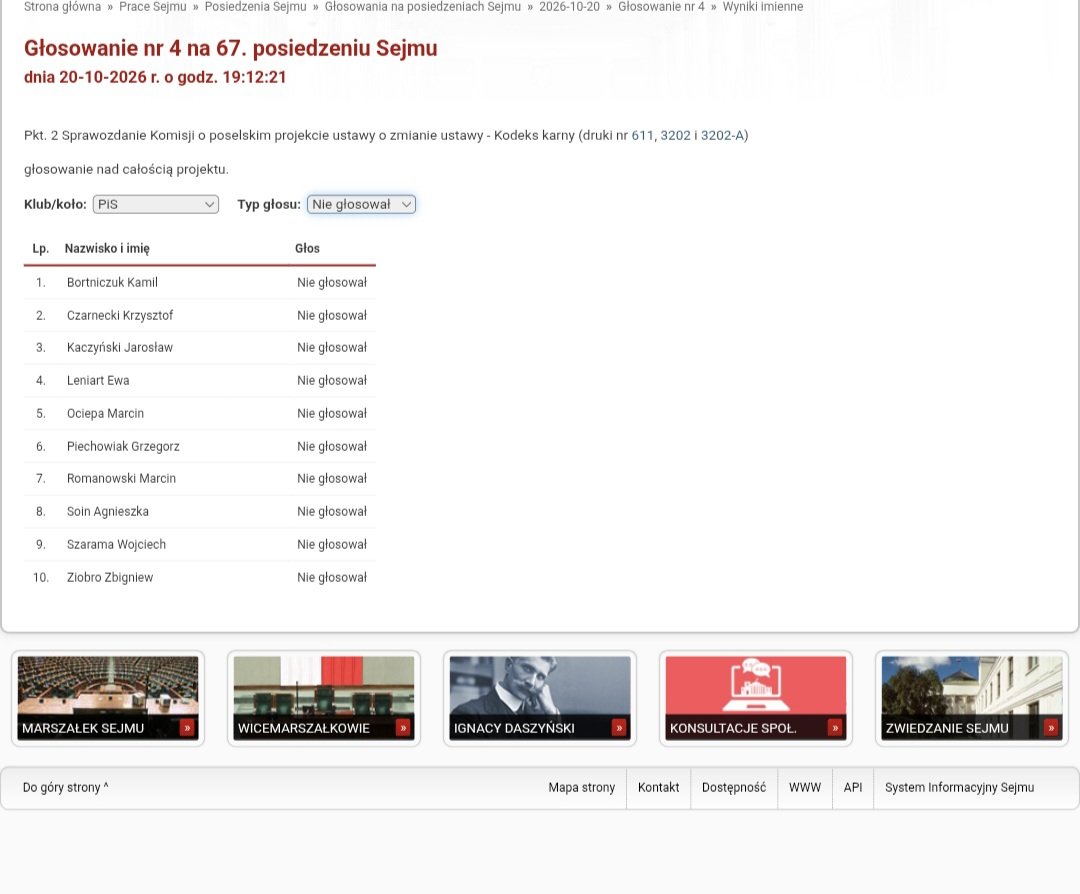Image resolution: width=1080 pixels, height=894 pixels.
Task: Open the Klub/koło dropdown showing PiS
Action: click(156, 205)
